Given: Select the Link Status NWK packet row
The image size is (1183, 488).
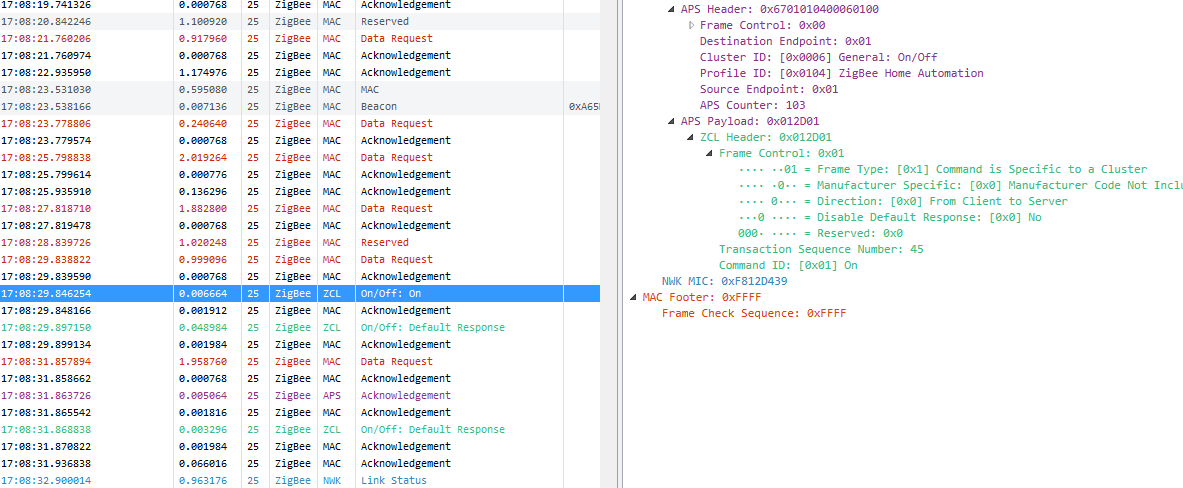Looking at the screenshot, I should (300, 481).
